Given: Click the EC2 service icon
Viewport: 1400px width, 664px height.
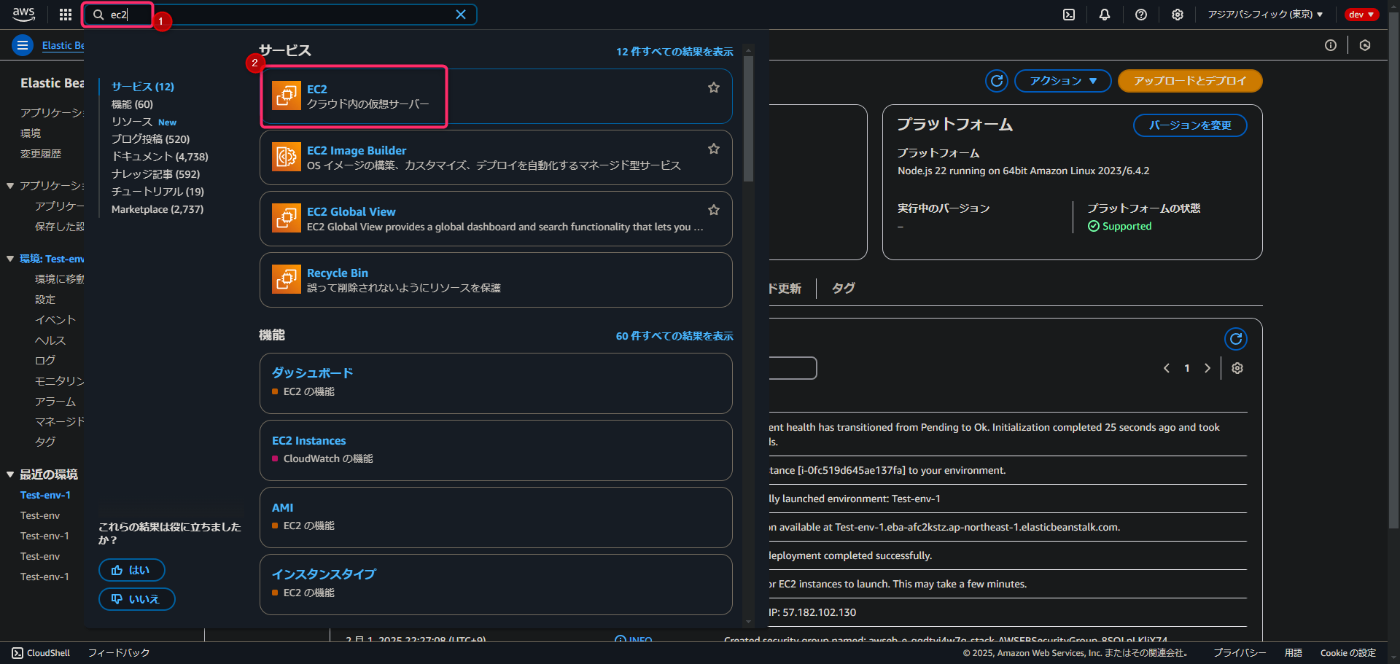Looking at the screenshot, I should click(x=287, y=96).
